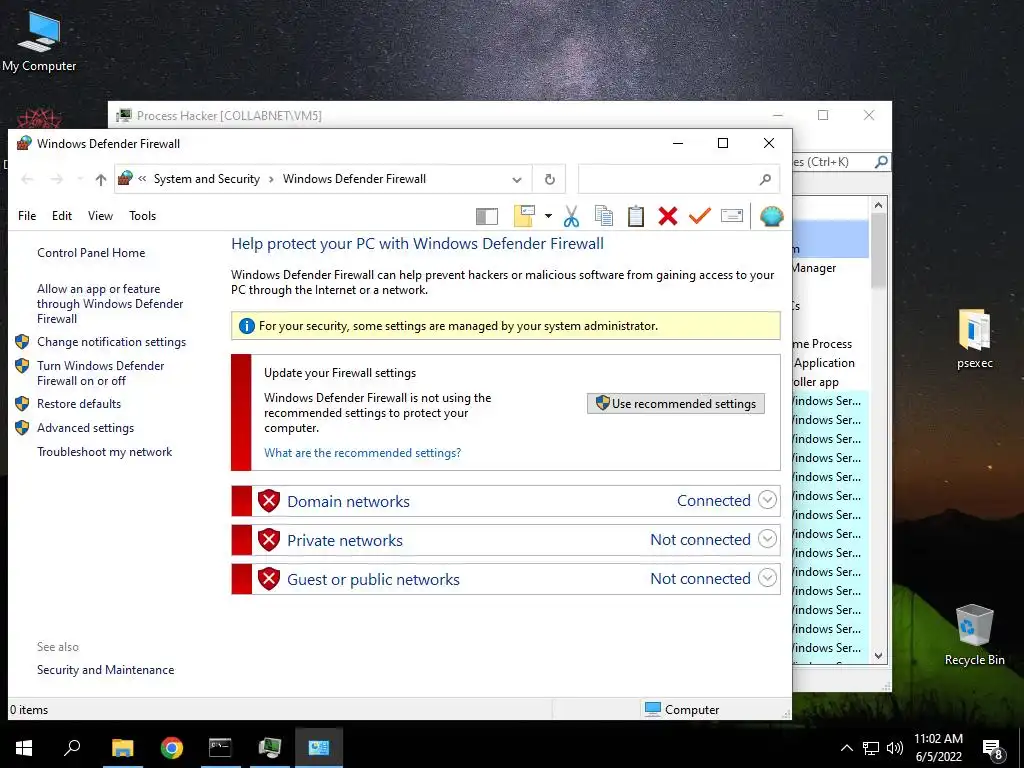1024x768 pixels.
Task: Click the red shield icon beside Private networks
Action: click(x=268, y=540)
